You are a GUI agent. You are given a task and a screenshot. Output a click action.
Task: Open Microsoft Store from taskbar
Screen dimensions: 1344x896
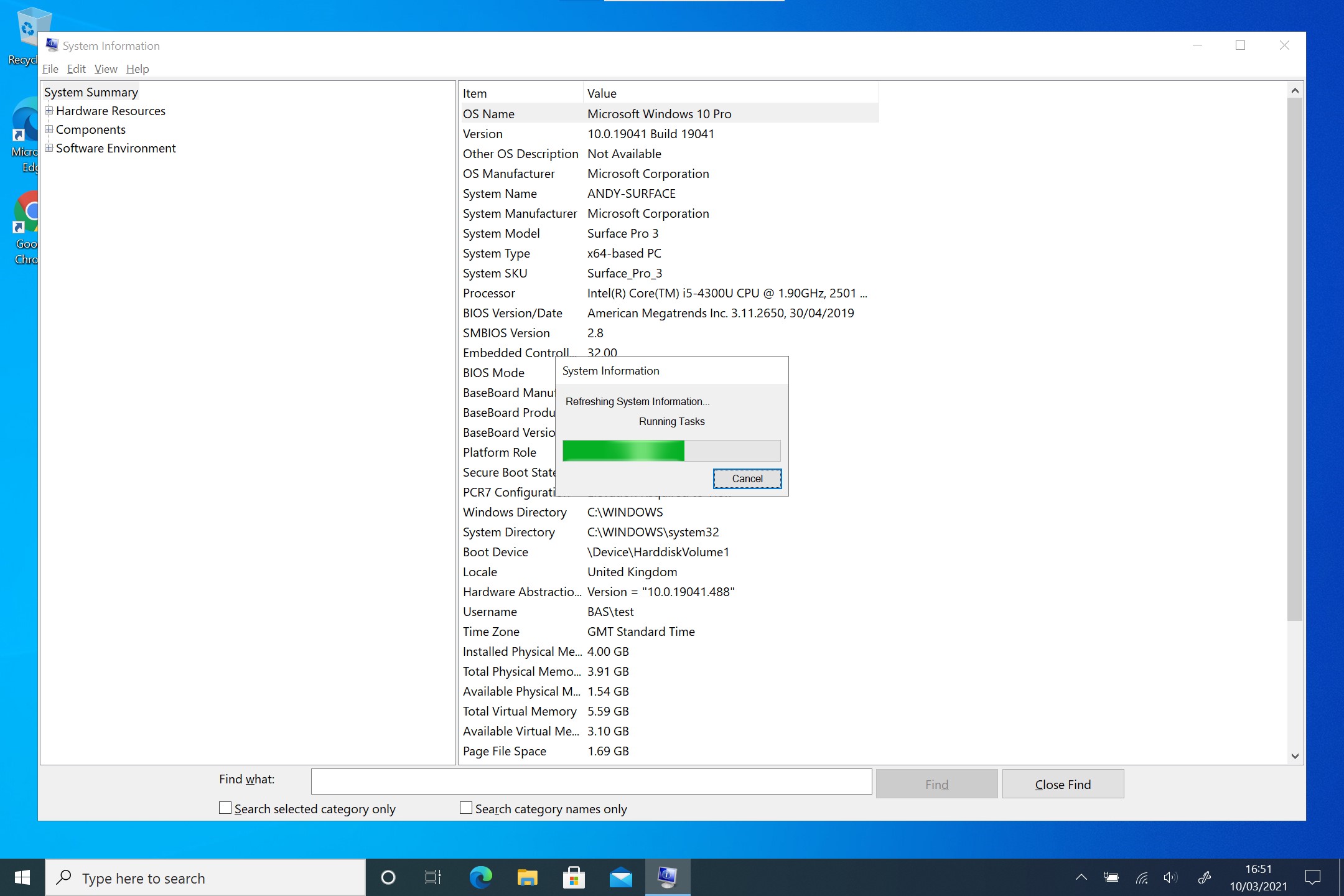point(574,877)
